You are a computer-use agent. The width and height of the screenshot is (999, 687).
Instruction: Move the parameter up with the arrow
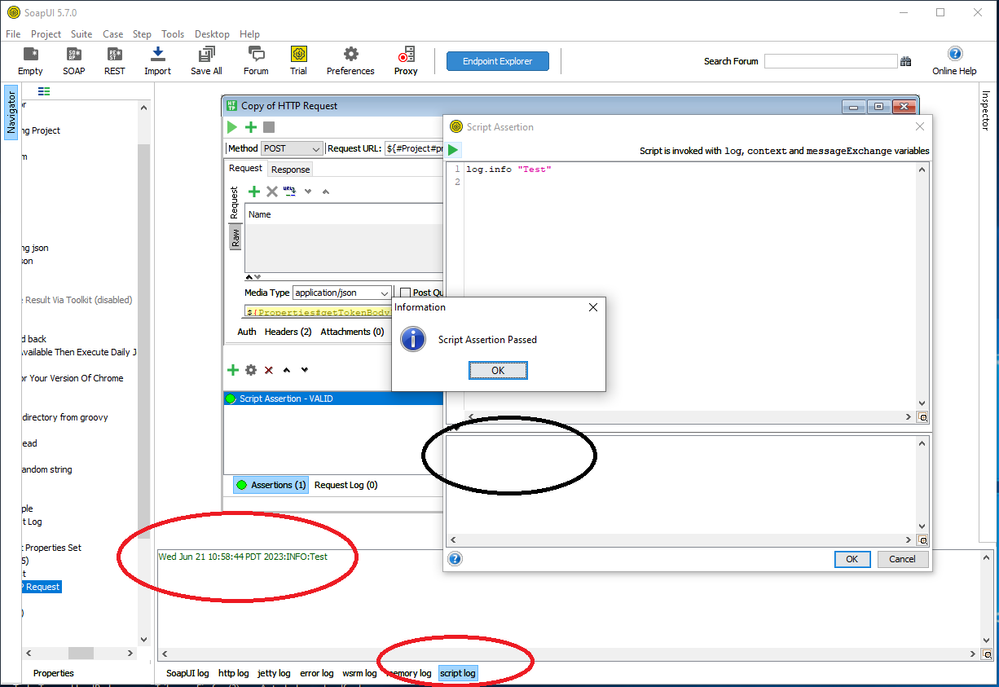(x=326, y=191)
